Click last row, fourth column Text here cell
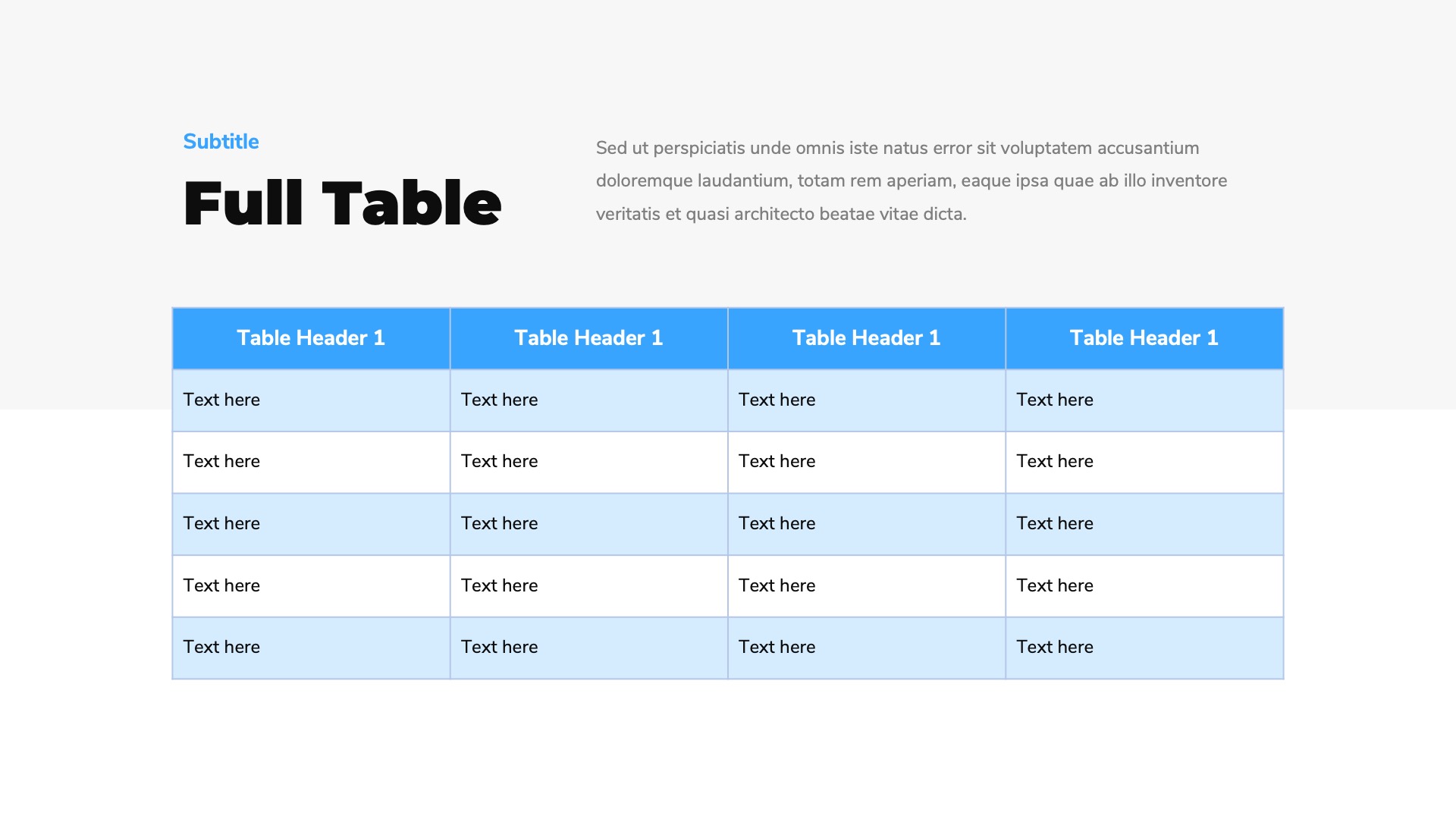1456x819 pixels. pos(1054,647)
